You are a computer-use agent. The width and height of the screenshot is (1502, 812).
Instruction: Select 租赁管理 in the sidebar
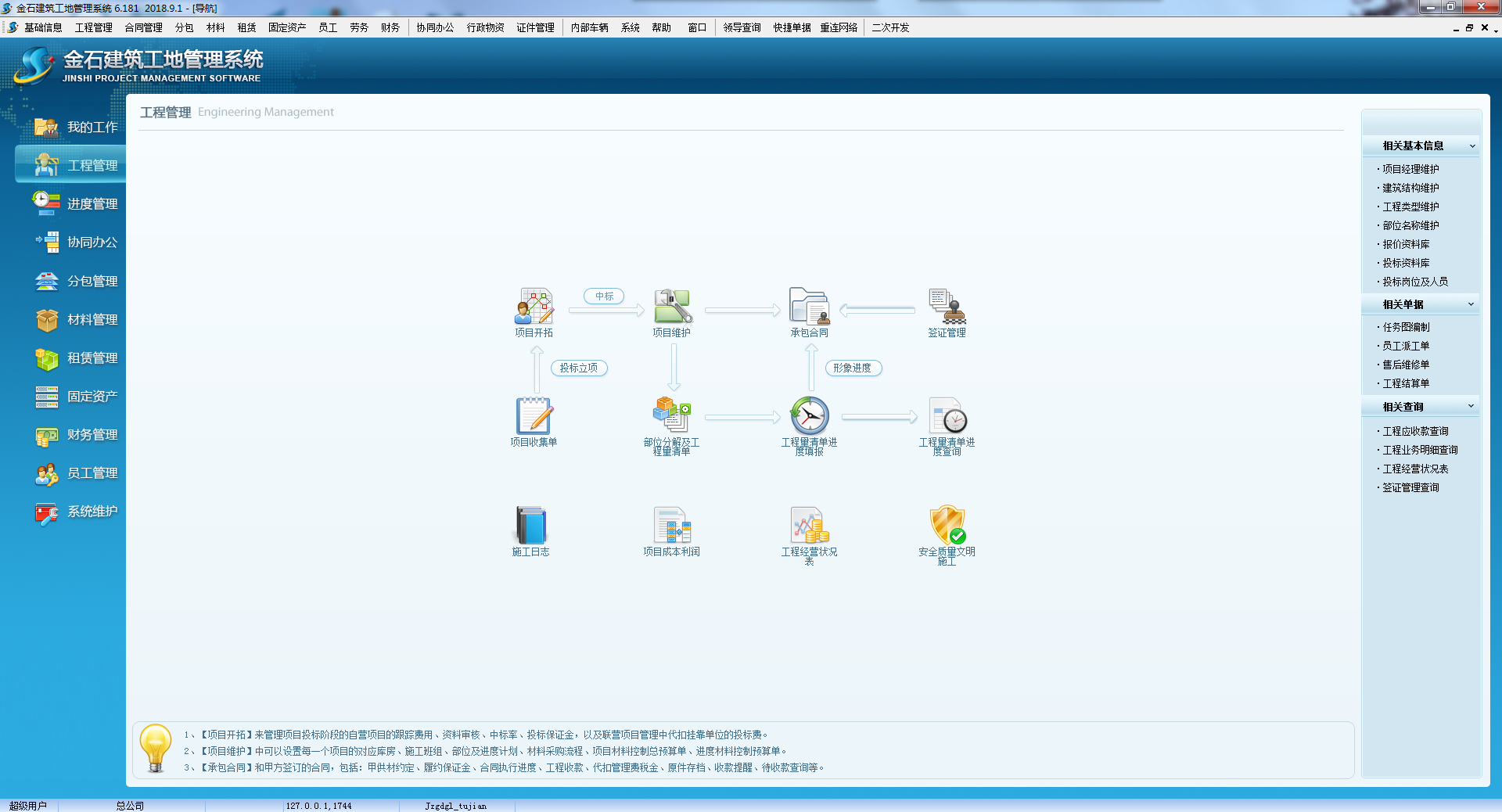point(76,357)
